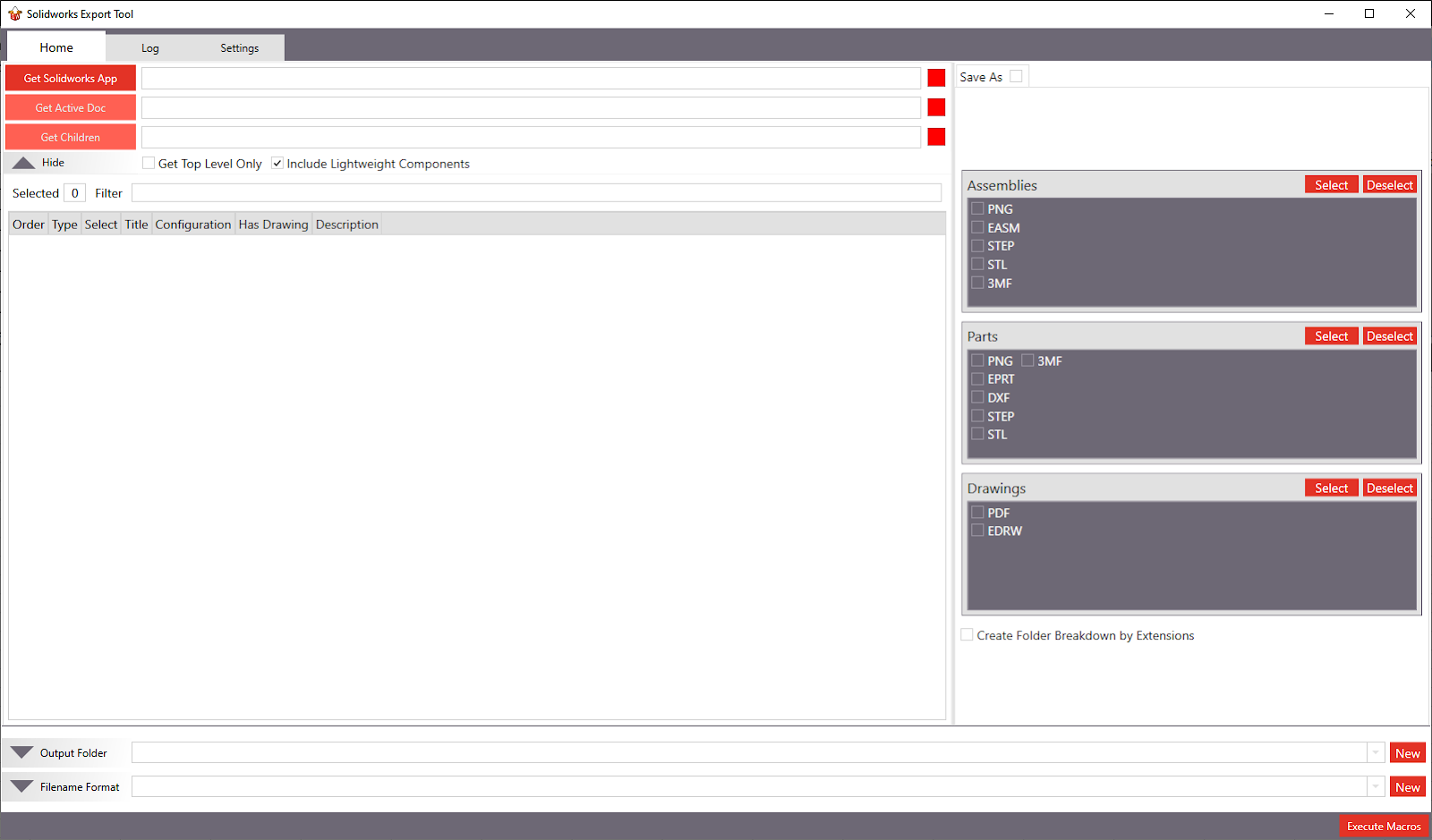Enable Get Top Level Only checkbox

click(x=149, y=163)
